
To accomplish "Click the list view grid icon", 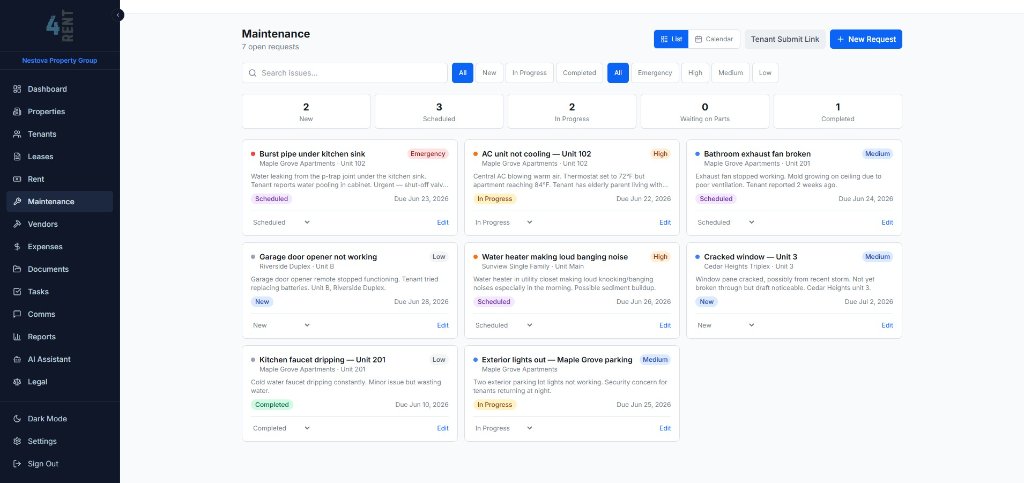I will point(664,39).
